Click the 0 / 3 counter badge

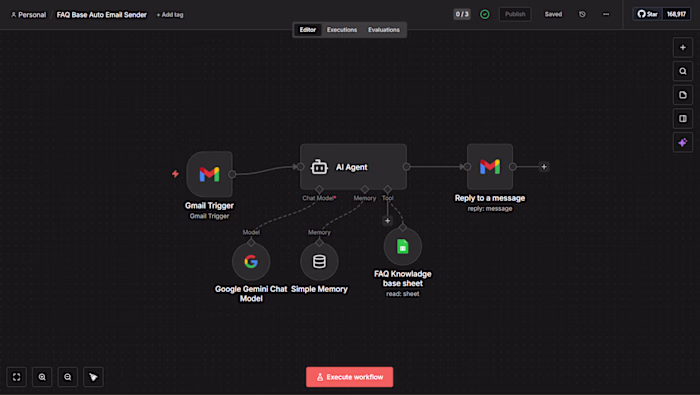[x=462, y=14]
